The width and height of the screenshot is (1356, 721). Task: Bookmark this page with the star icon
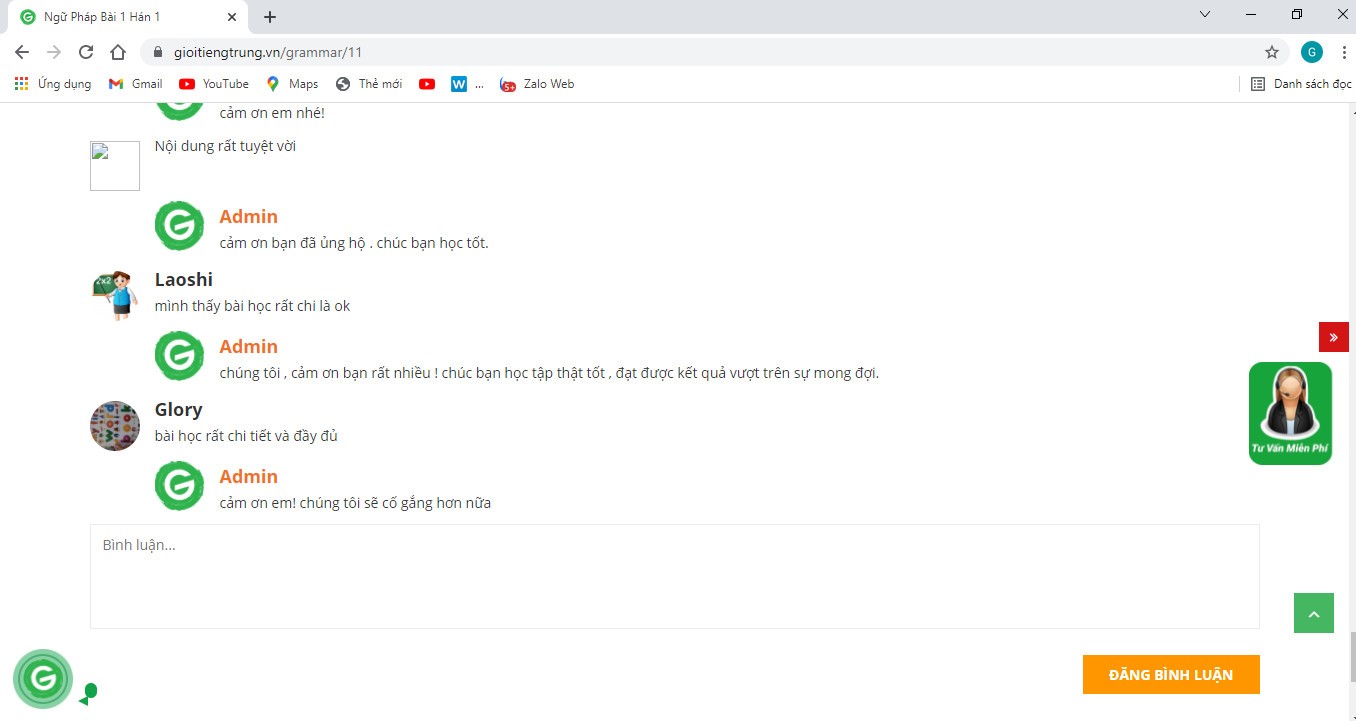(1272, 52)
